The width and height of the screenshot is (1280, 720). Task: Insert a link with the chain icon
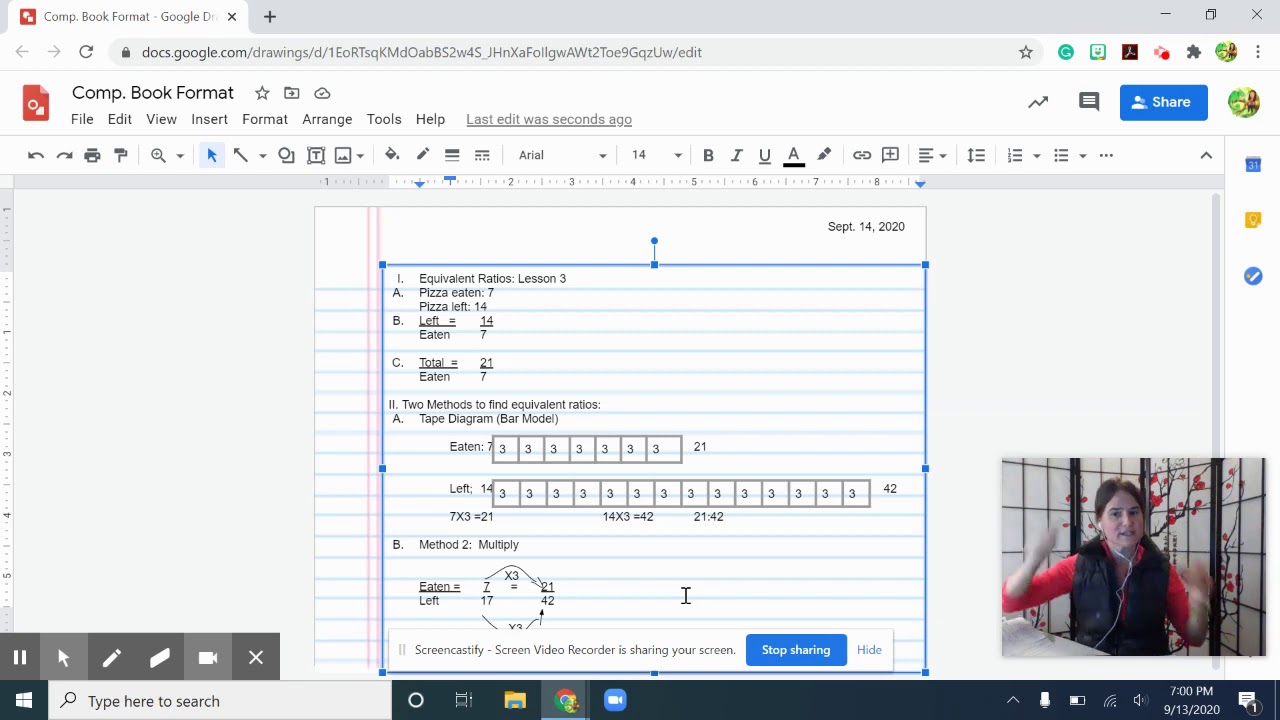[x=861, y=155]
